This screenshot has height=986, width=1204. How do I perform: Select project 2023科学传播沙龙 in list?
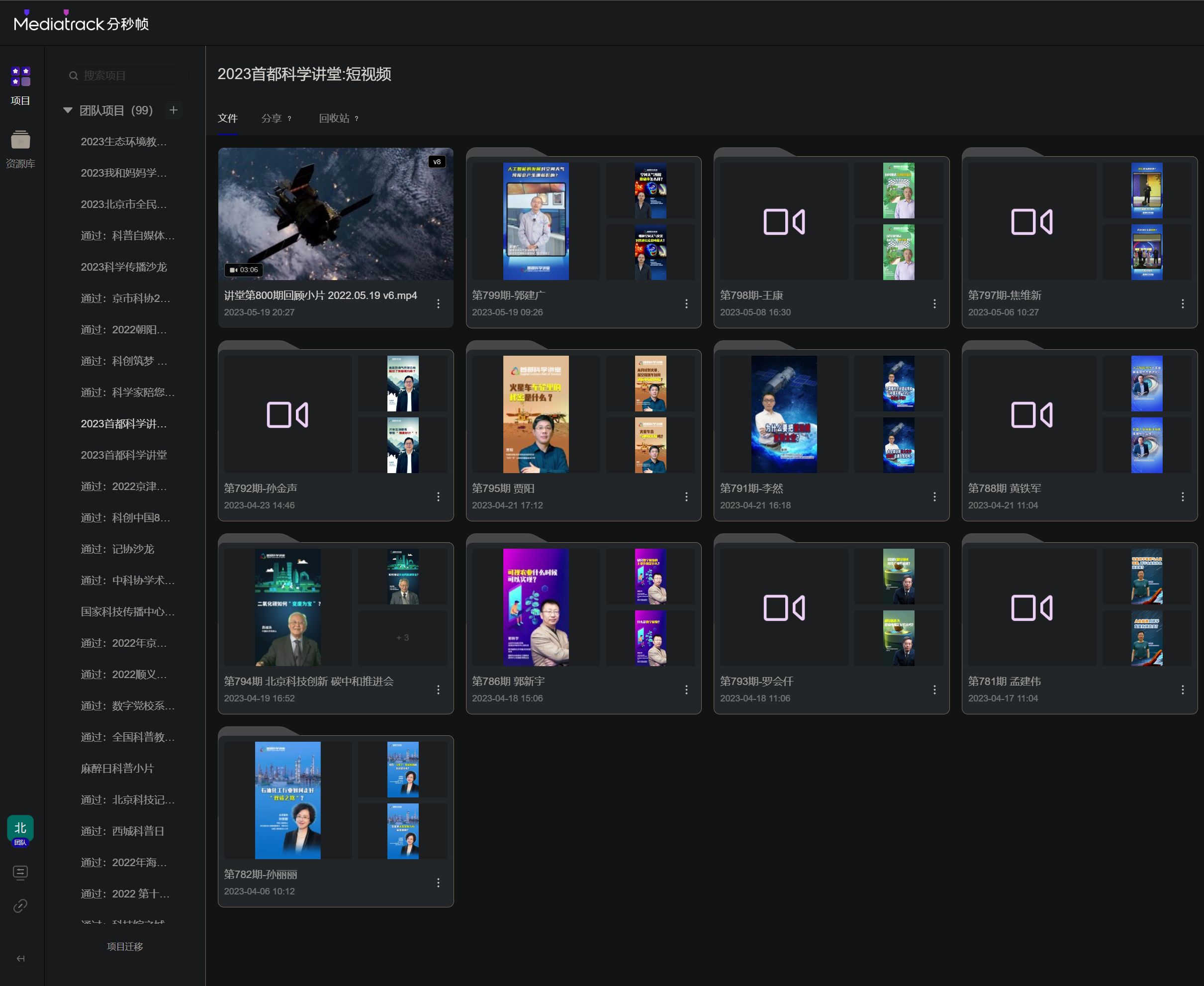[124, 267]
